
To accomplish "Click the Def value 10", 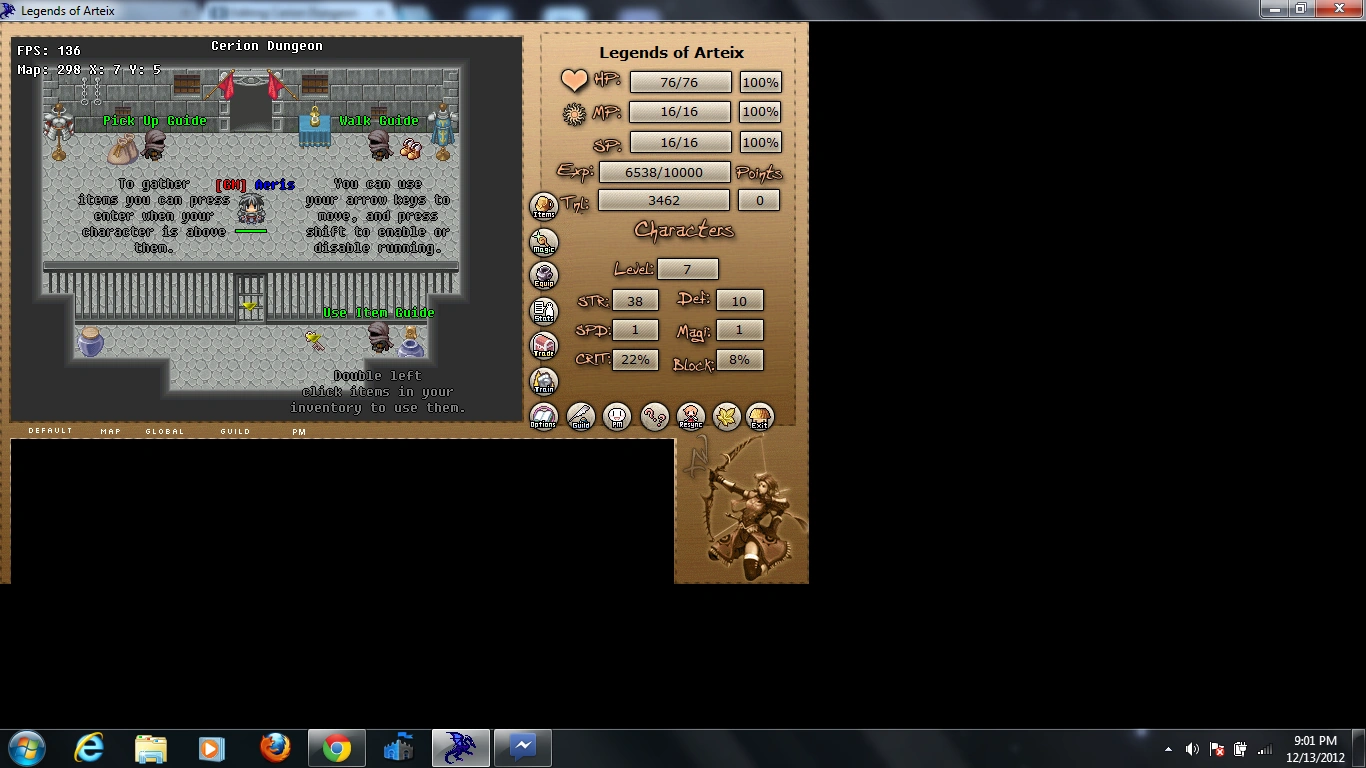I will tap(740, 300).
